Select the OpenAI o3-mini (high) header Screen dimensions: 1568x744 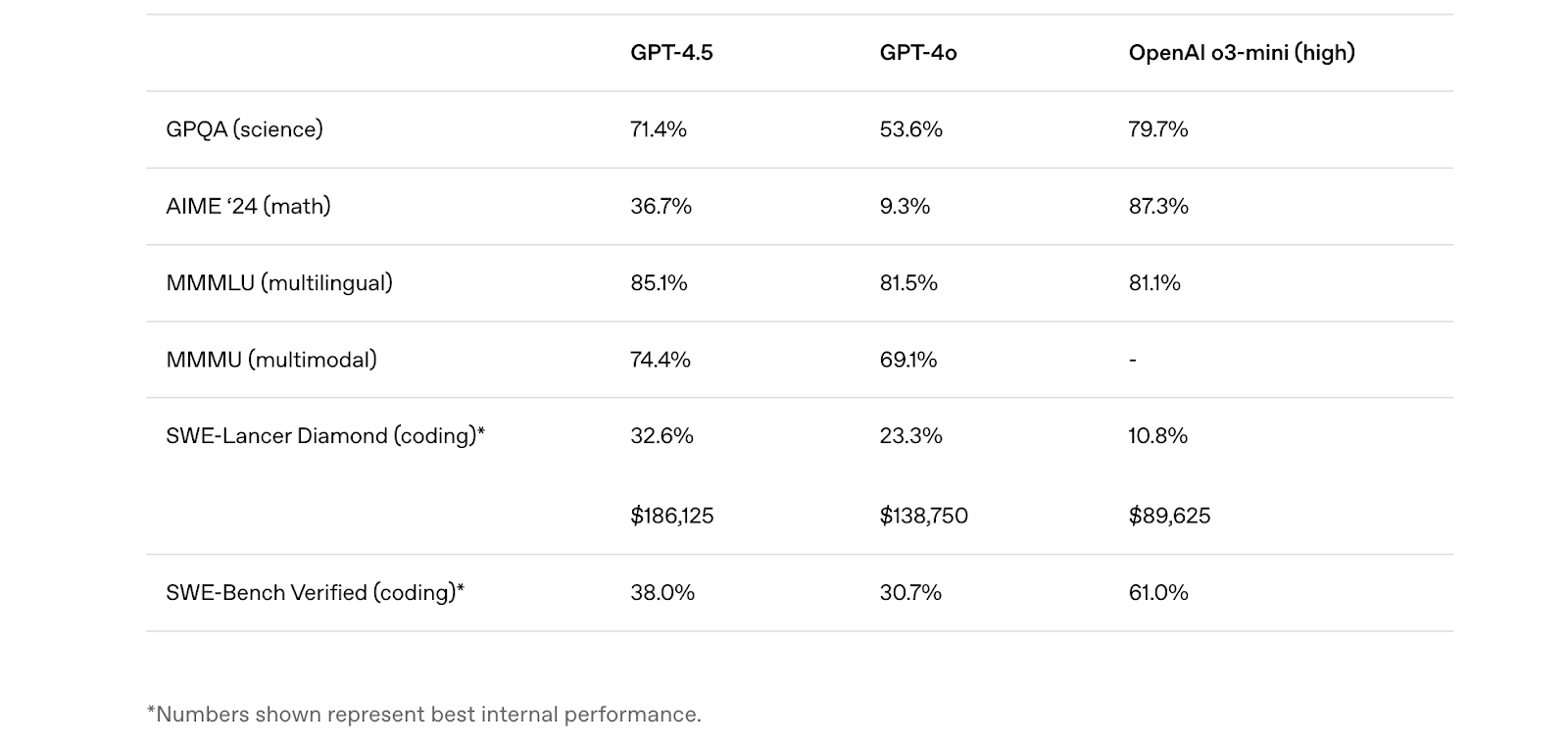(x=1242, y=53)
